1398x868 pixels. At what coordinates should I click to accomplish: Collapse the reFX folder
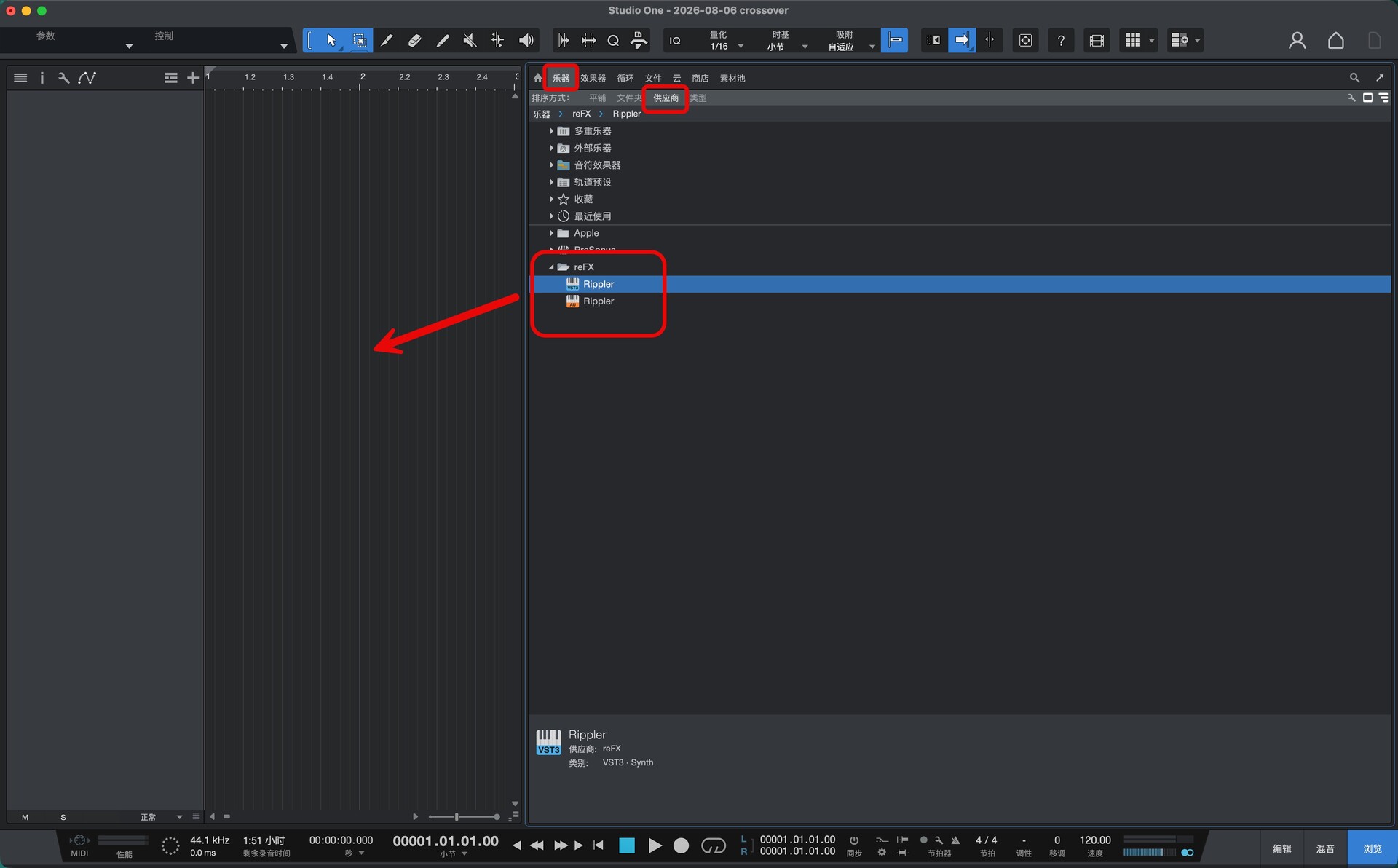click(551, 267)
